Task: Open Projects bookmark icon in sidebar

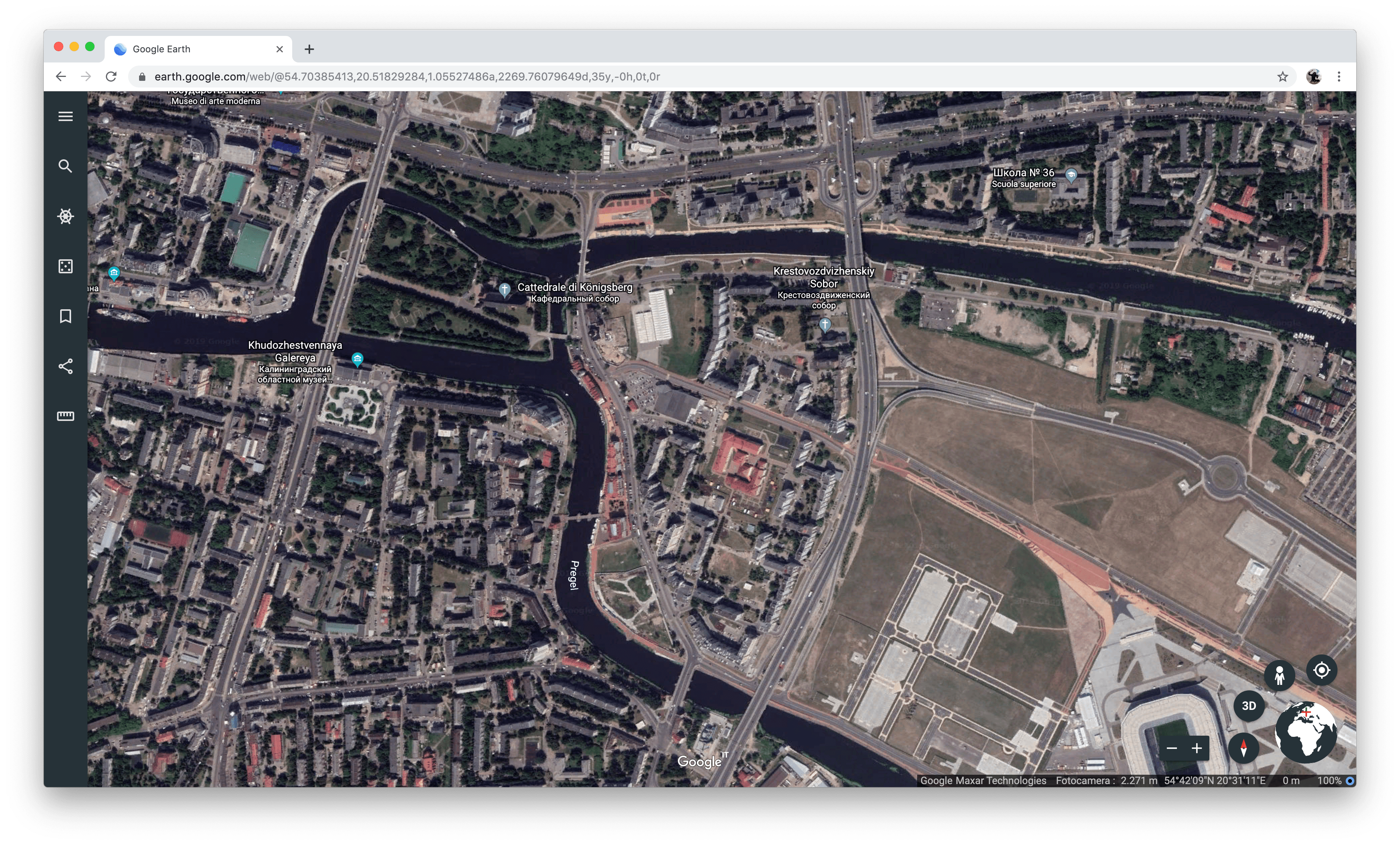Action: coord(65,316)
